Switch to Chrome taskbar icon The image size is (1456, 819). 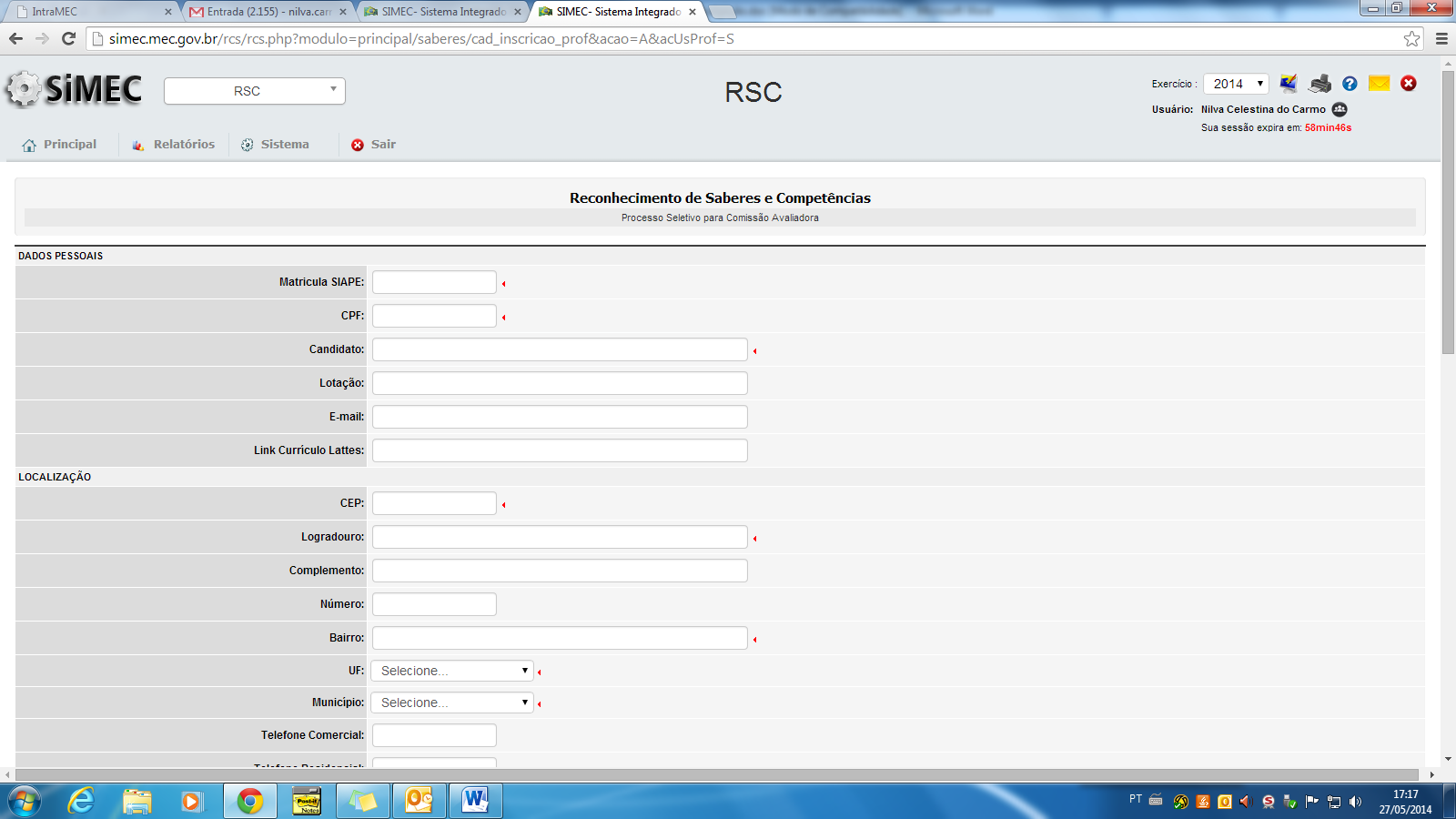pyautogui.click(x=250, y=801)
